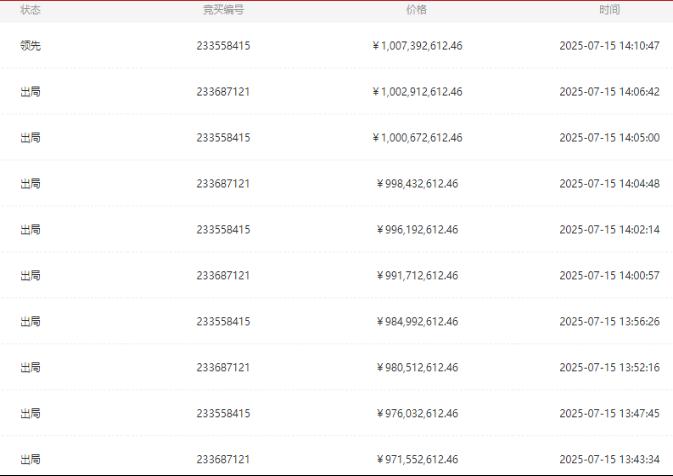The image size is (673, 476).
Task: Click the bid timestamp 2025-07-15 14:06:42
Action: click(x=609, y=91)
